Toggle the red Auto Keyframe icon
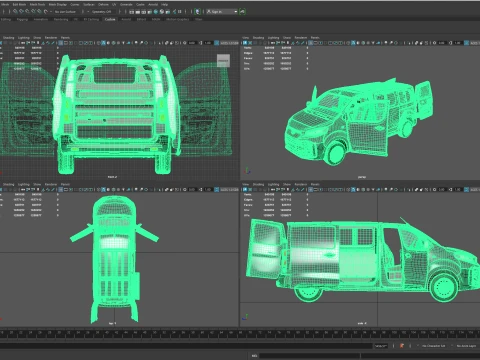This screenshot has height=360, width=480. pos(402,346)
